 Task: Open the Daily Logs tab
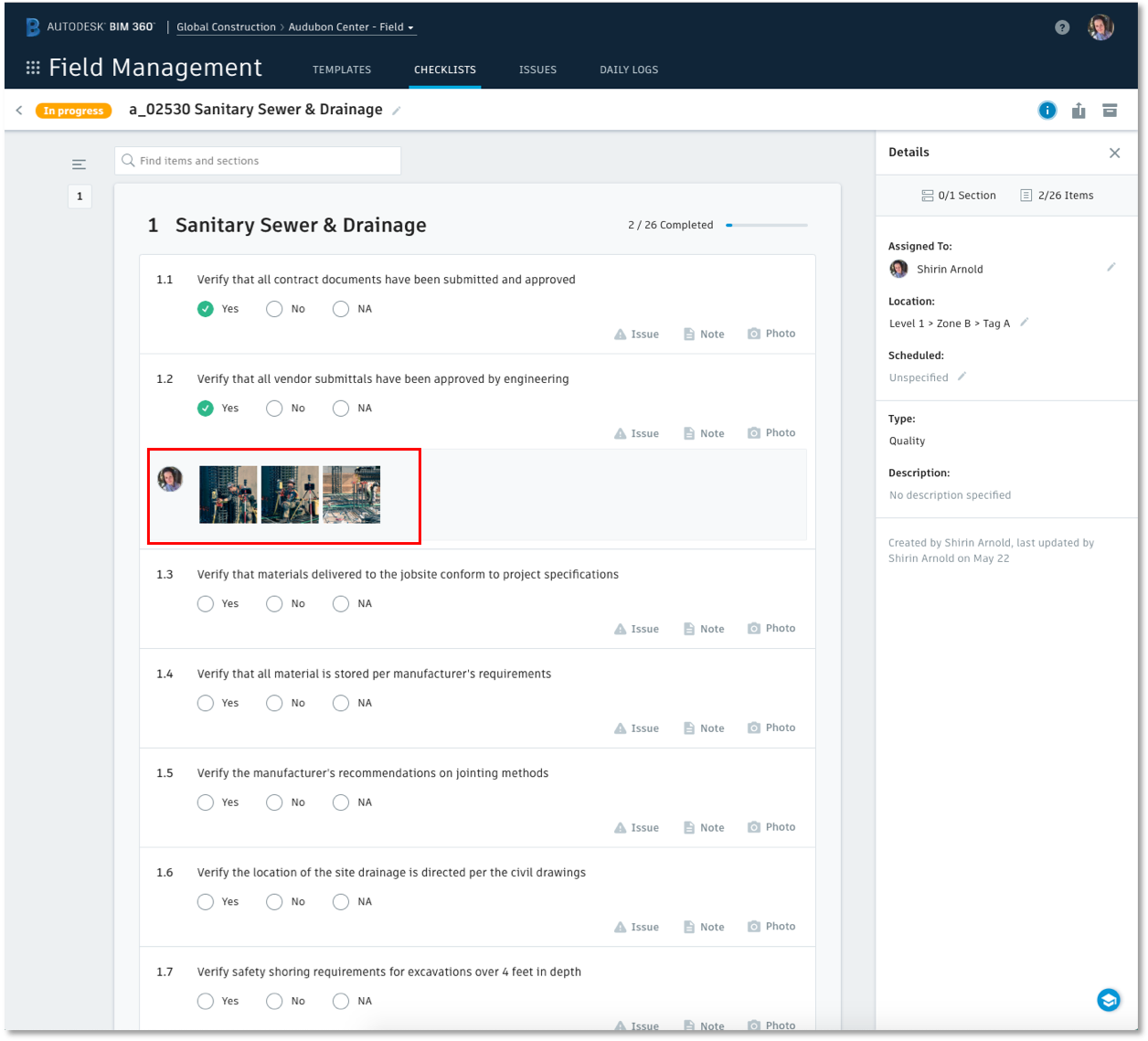[x=629, y=69]
